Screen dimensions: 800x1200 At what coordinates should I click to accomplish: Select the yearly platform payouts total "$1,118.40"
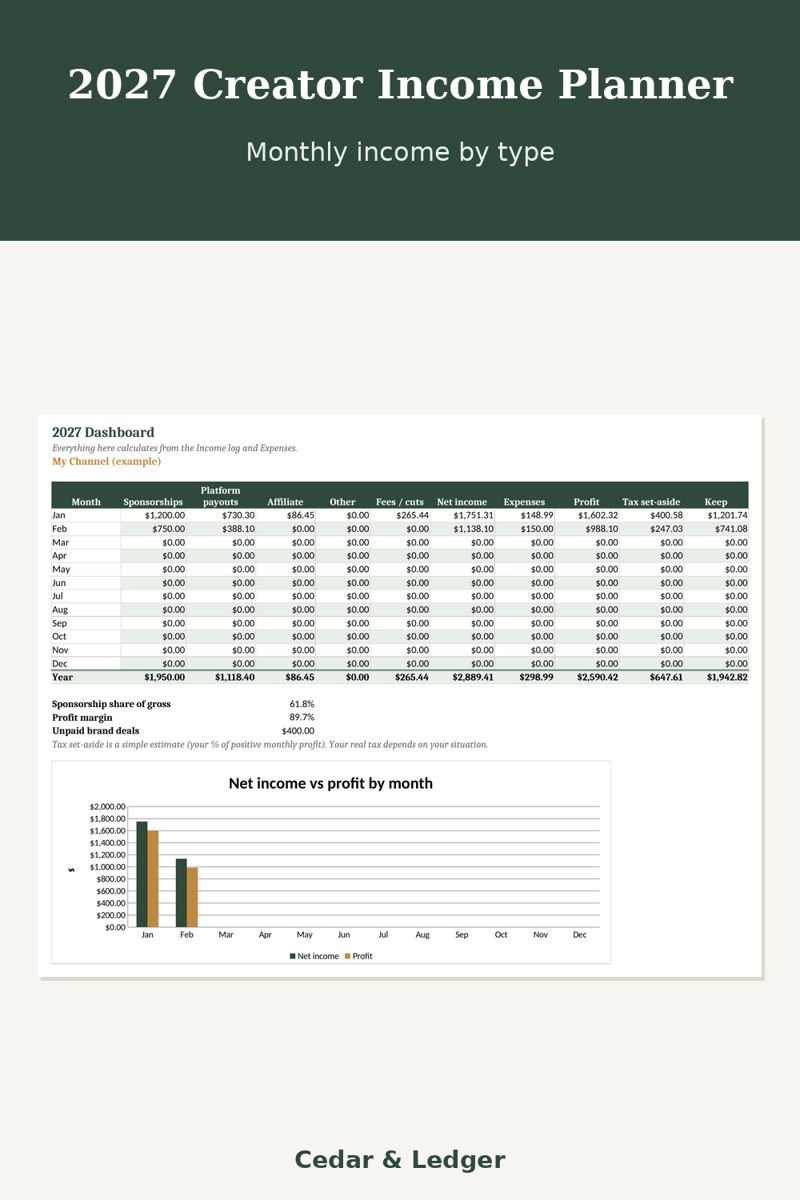click(x=234, y=677)
